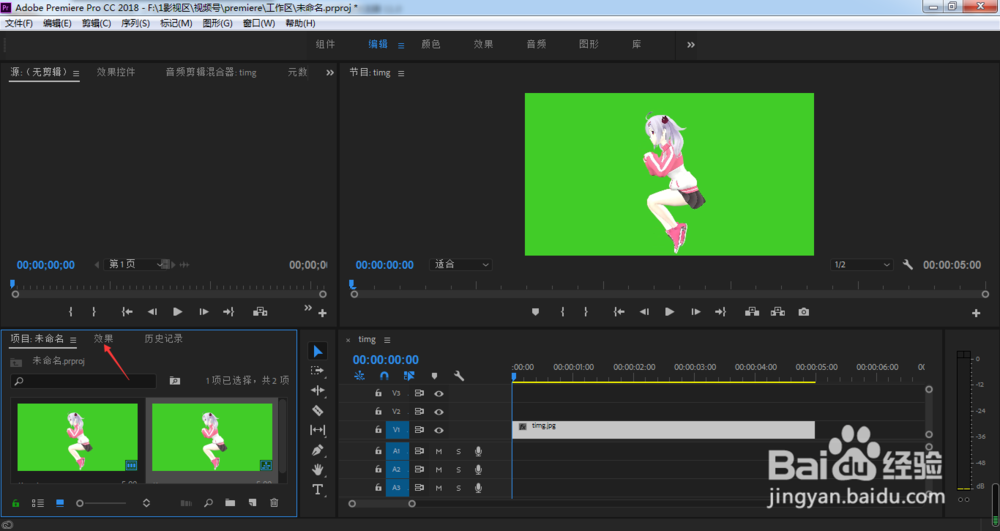The width and height of the screenshot is (1000, 531).
Task: Open the timg timeline panel menu
Action: click(x=387, y=340)
